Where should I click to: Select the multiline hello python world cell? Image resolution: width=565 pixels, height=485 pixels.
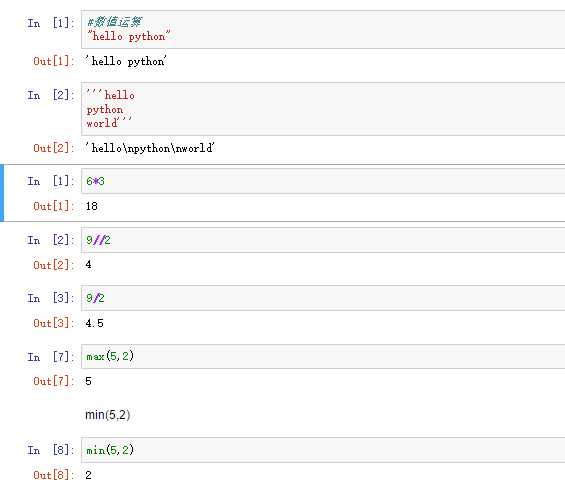tap(323, 109)
